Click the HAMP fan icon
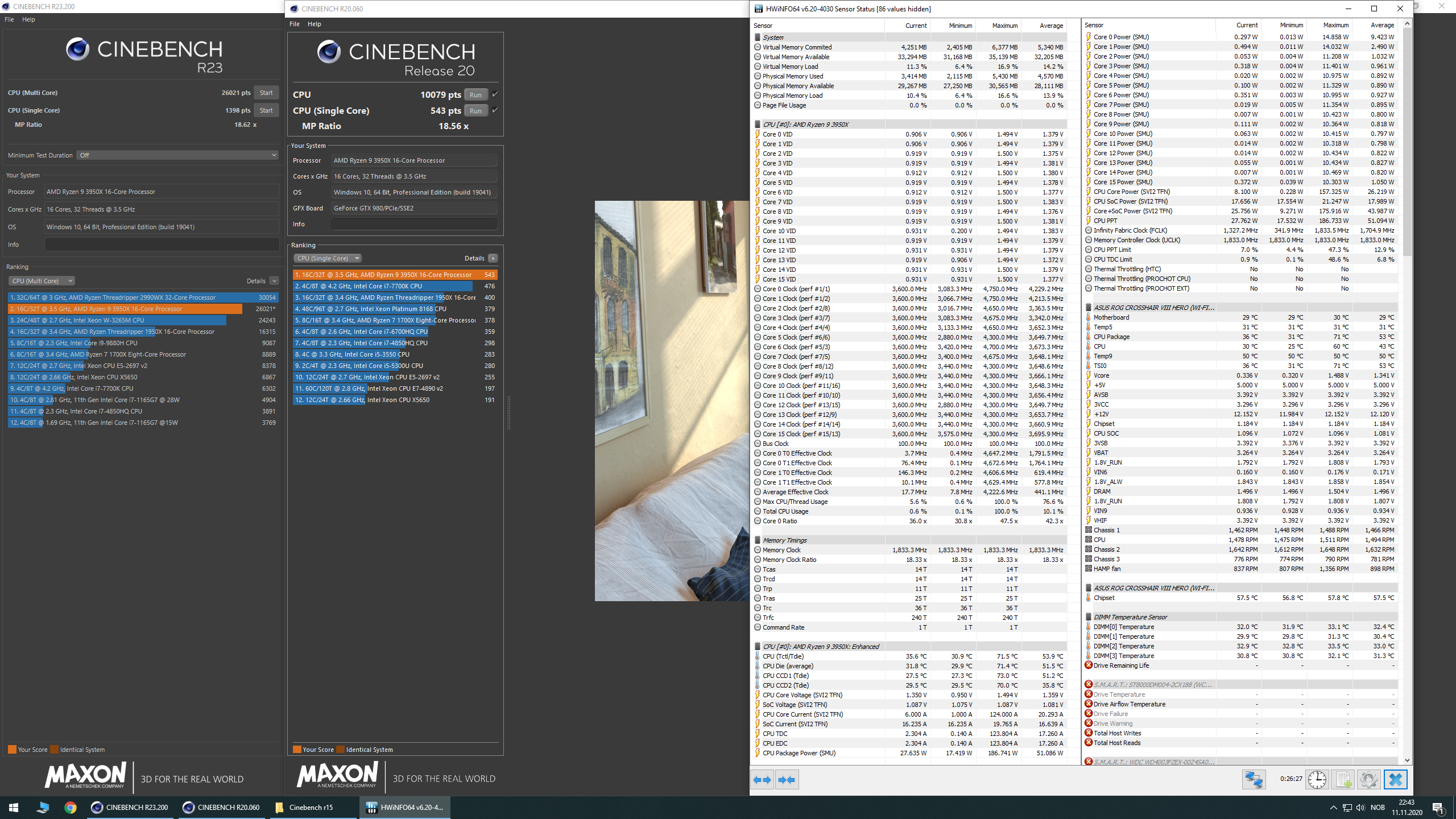1456x819 pixels. (x=1089, y=569)
